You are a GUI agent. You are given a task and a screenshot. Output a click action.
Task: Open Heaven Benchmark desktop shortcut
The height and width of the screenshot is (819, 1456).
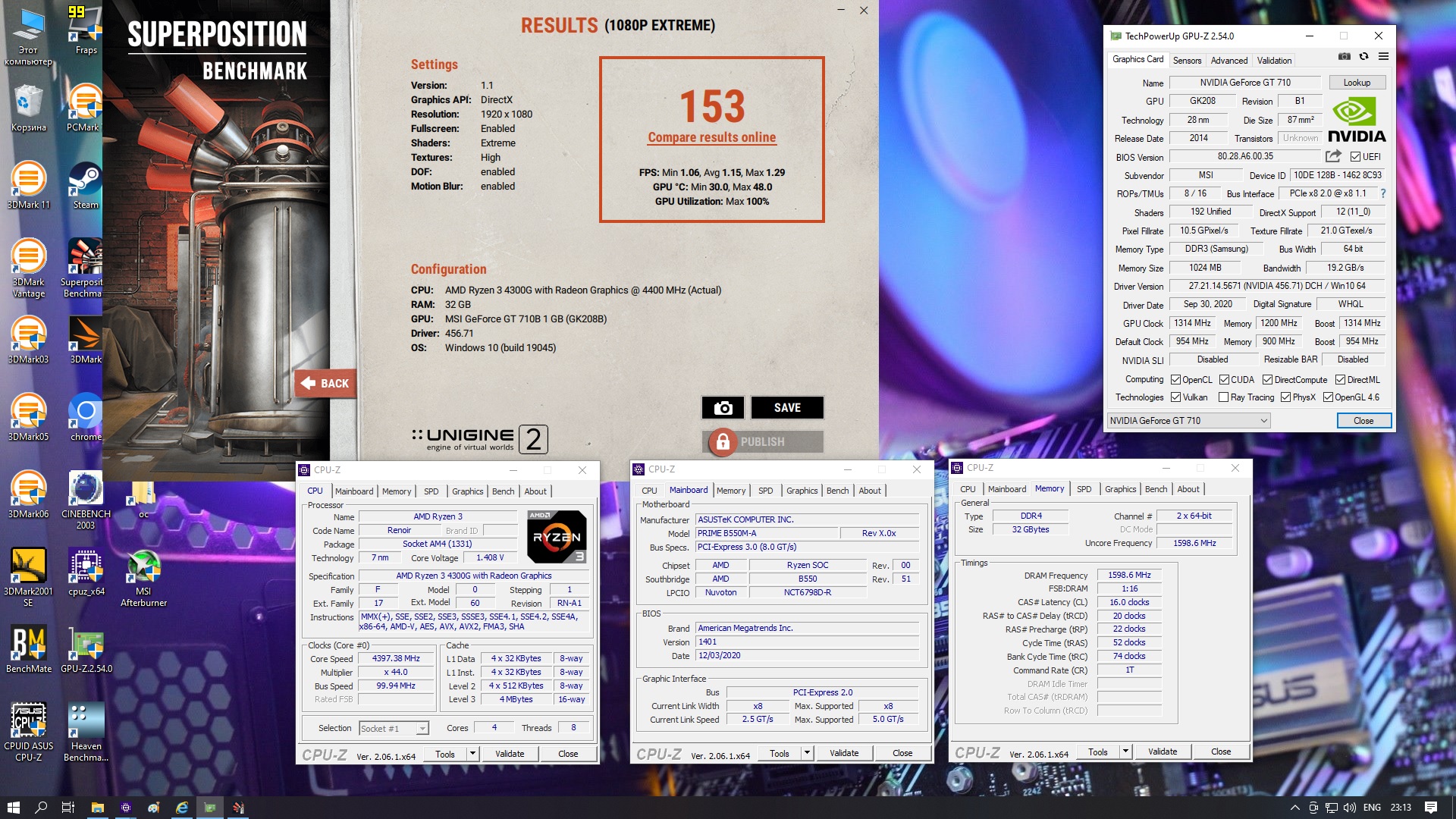point(86,732)
